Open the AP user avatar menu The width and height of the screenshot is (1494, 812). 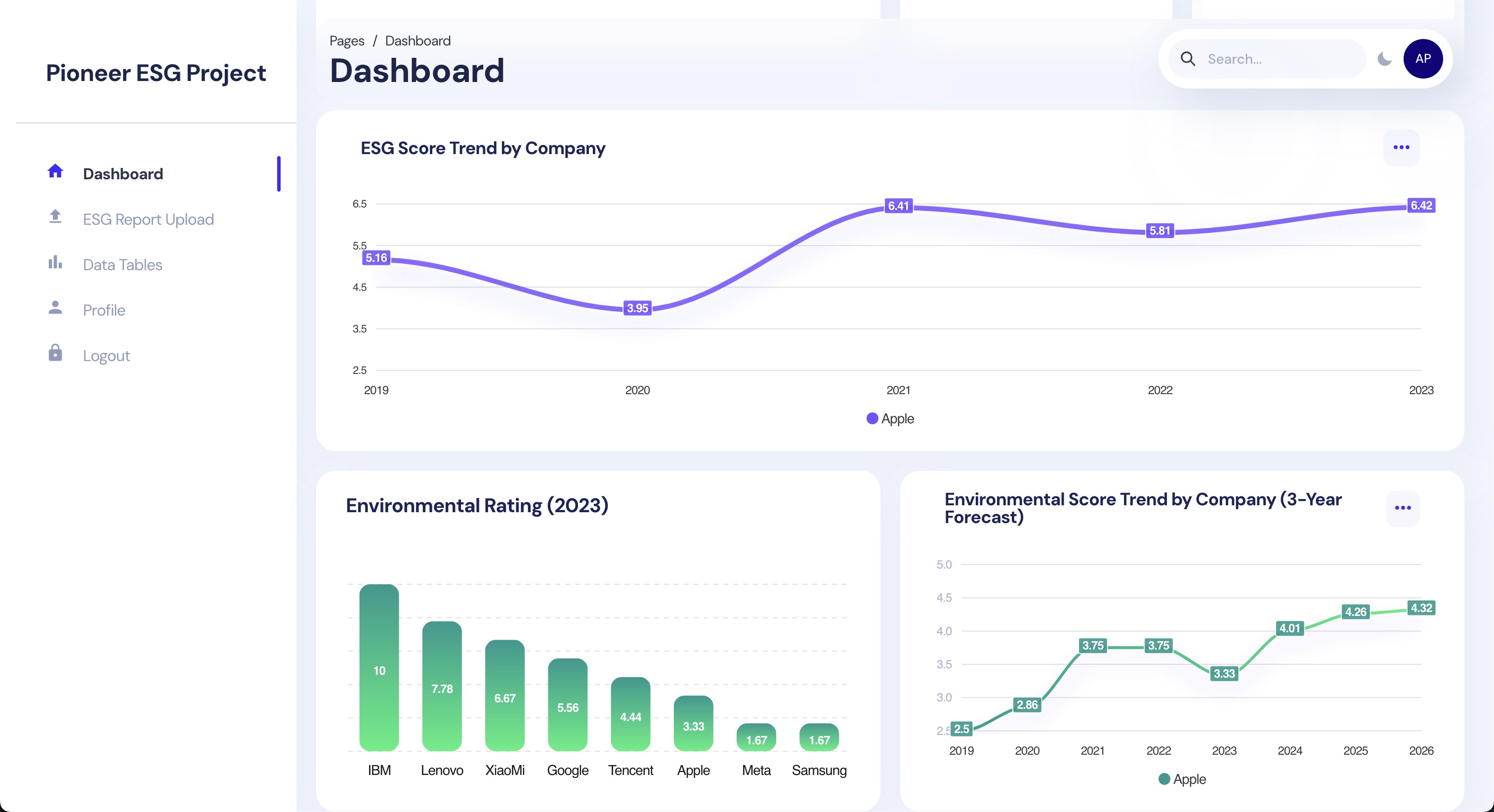[1423, 59]
